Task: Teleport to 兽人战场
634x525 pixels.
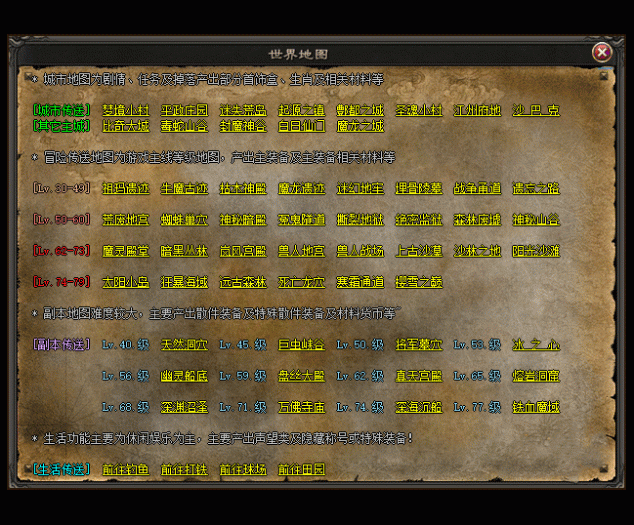Action: coord(360,251)
